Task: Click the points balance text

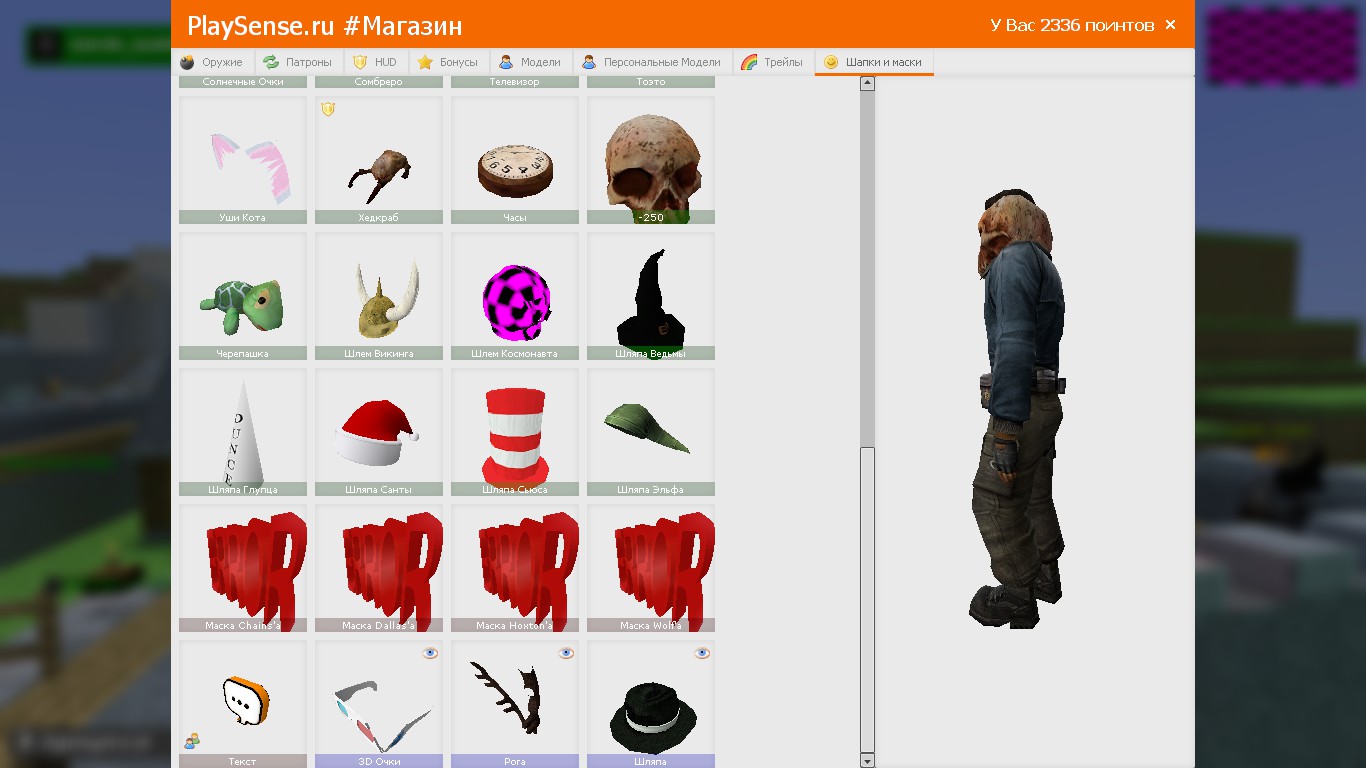Action: [x=1072, y=25]
